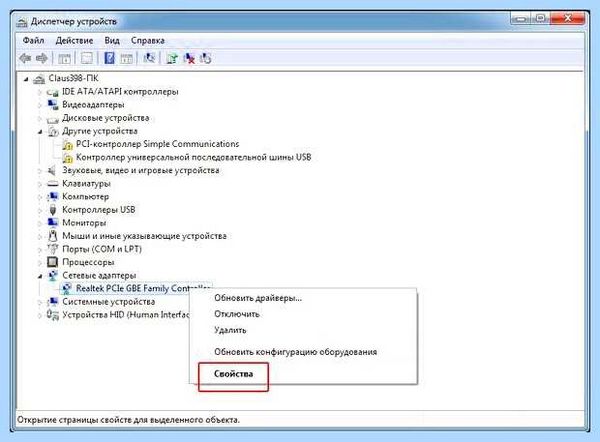Screen dimensions: 600x442
Task: Click the Звуковые устройства speaker icon
Action: point(52,171)
